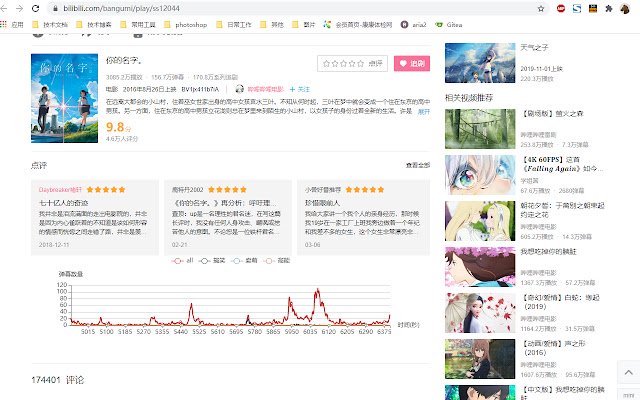This screenshot has width=640, height=400.
Task: Toggle the 'all' series in chart legend
Action: (x=182, y=260)
